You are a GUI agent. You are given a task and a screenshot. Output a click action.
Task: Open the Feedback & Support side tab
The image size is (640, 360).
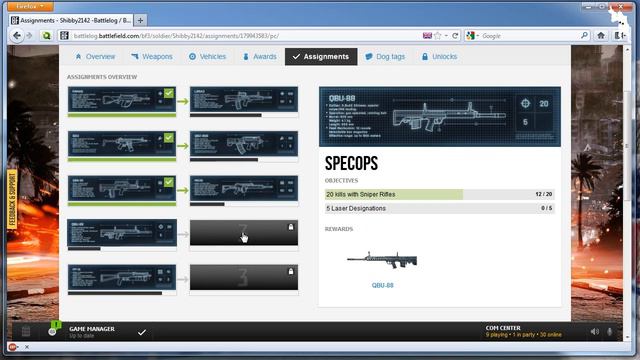click(12, 200)
